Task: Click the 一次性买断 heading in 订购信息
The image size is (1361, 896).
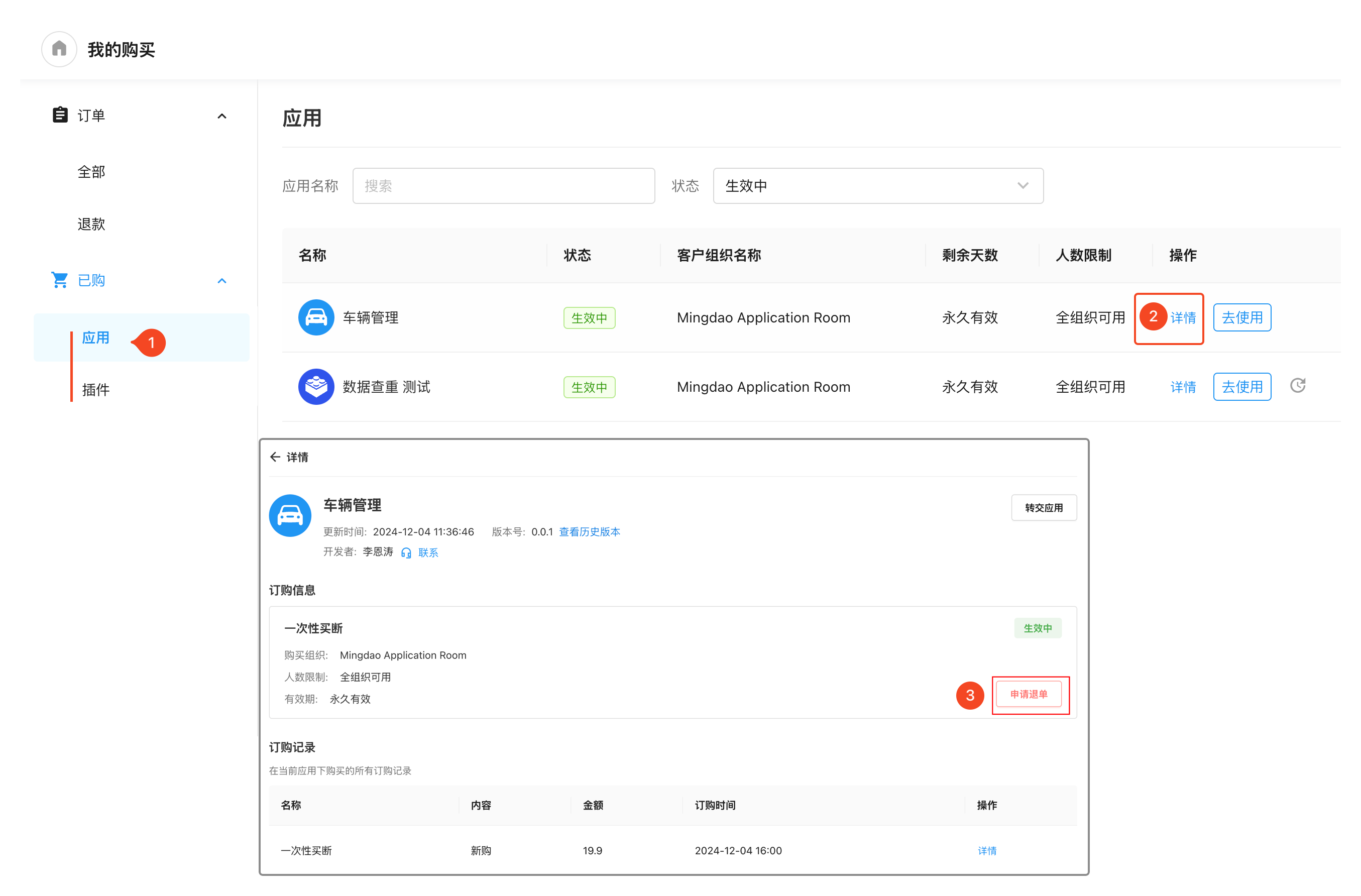Action: pyautogui.click(x=313, y=628)
